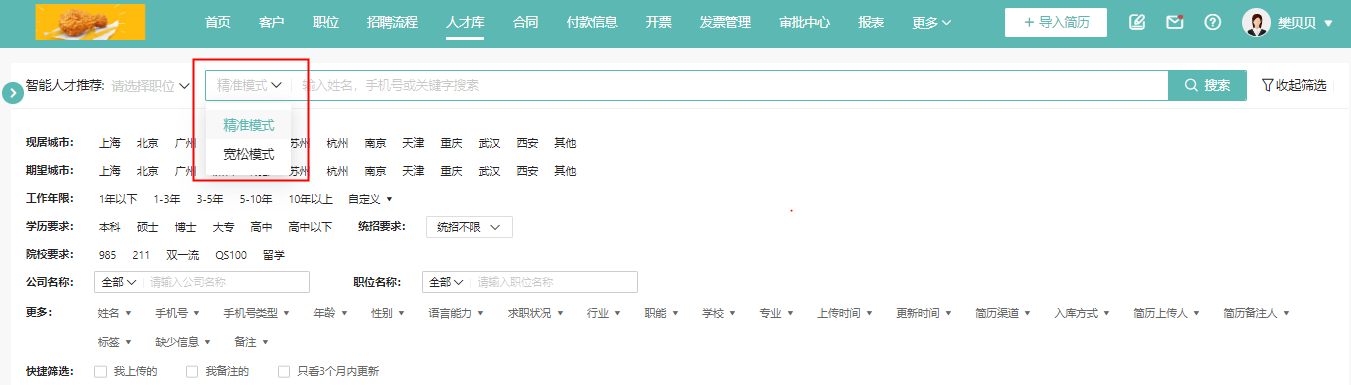This screenshot has height=385, width=1351.
Task: Expand 手机号类型 filter dropdown
Action: tap(256, 313)
